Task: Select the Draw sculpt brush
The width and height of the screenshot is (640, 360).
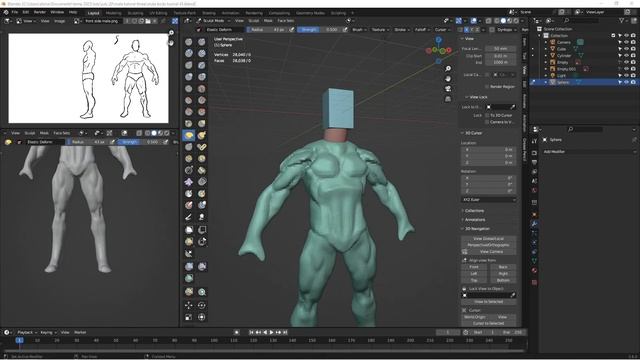Action: coord(189,42)
